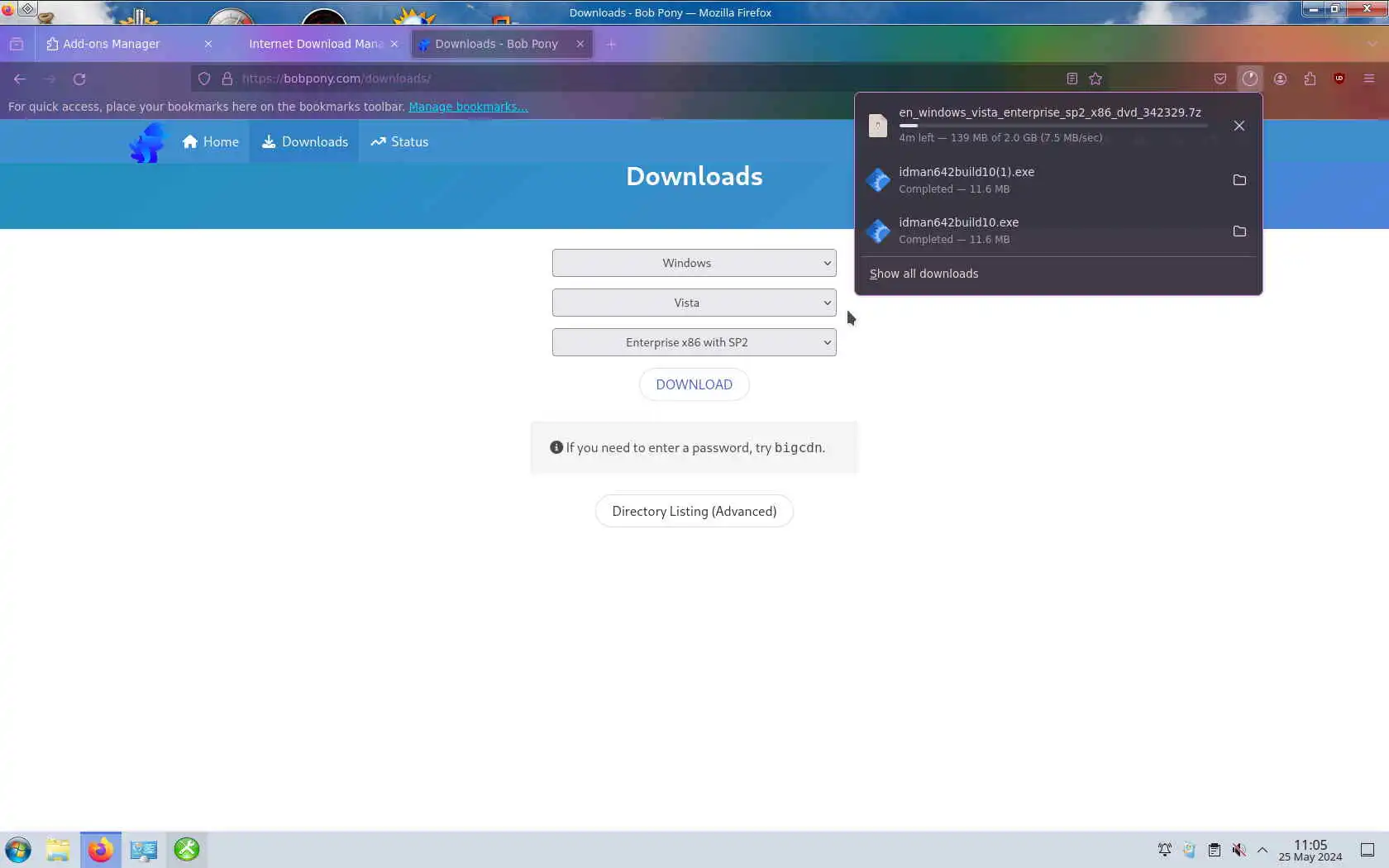Close the Internet Download Manager tab
This screenshot has width=1389, height=868.
pos(394,44)
